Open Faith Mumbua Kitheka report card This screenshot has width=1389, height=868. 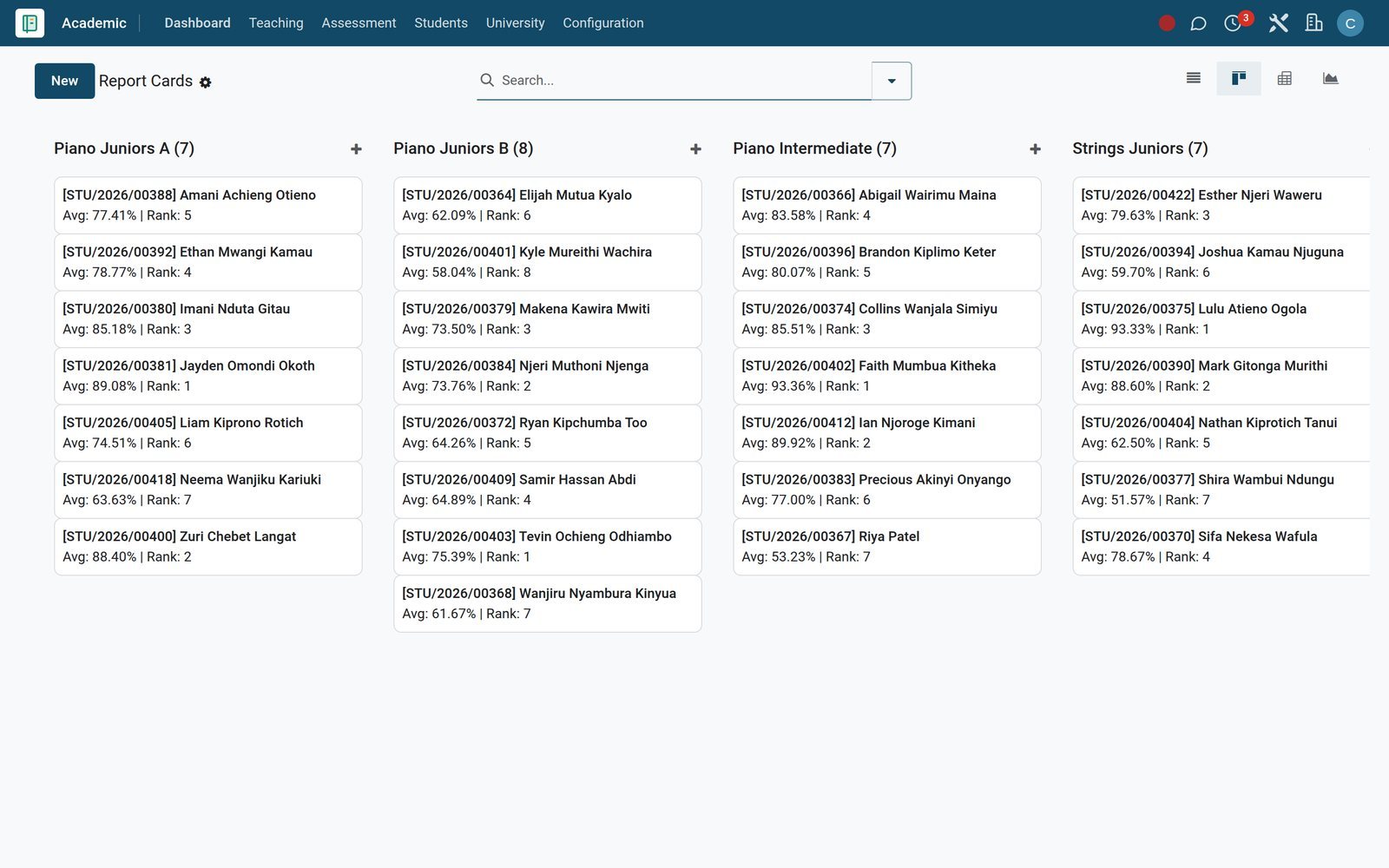click(x=887, y=376)
